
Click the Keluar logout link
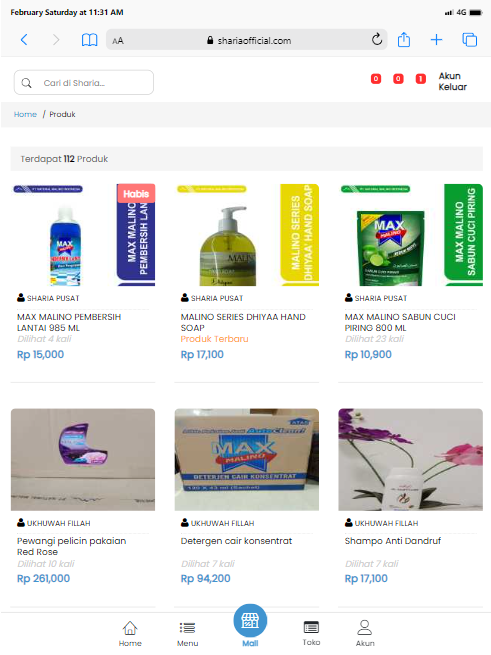pos(453,87)
